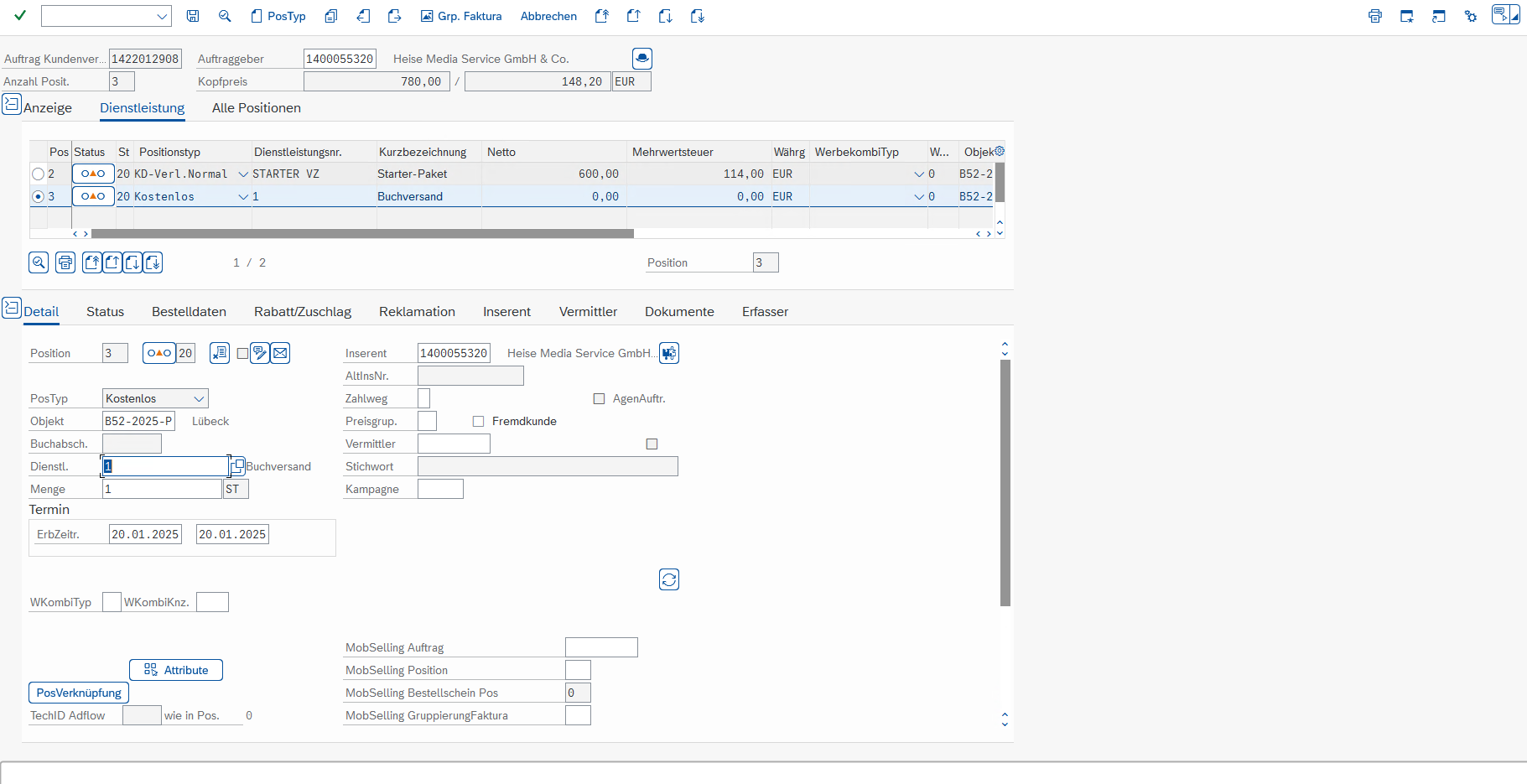Create new window with star icon
Viewport: 1527px width, 784px height.
pos(1407,16)
